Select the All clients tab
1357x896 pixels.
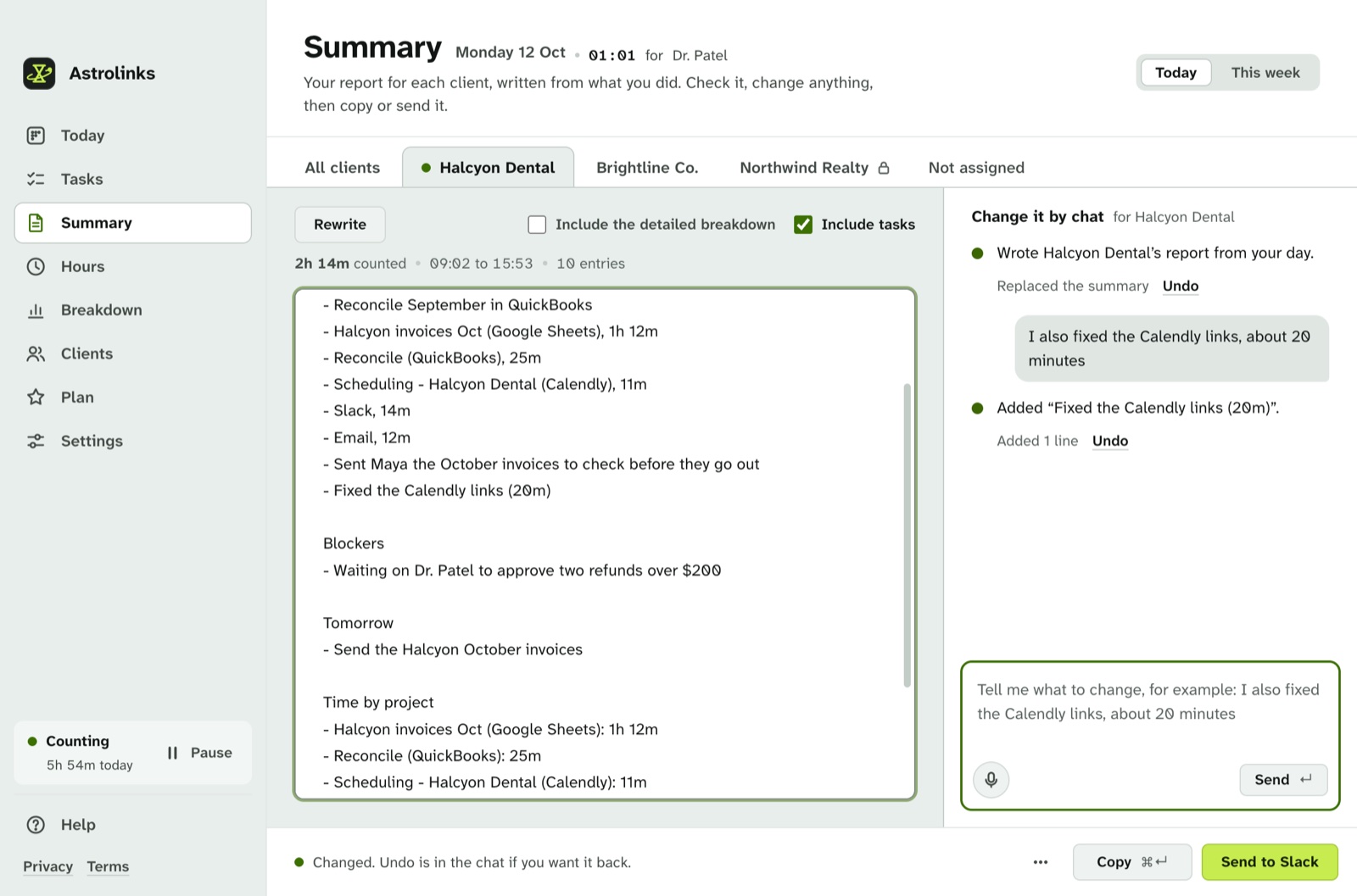tap(343, 168)
